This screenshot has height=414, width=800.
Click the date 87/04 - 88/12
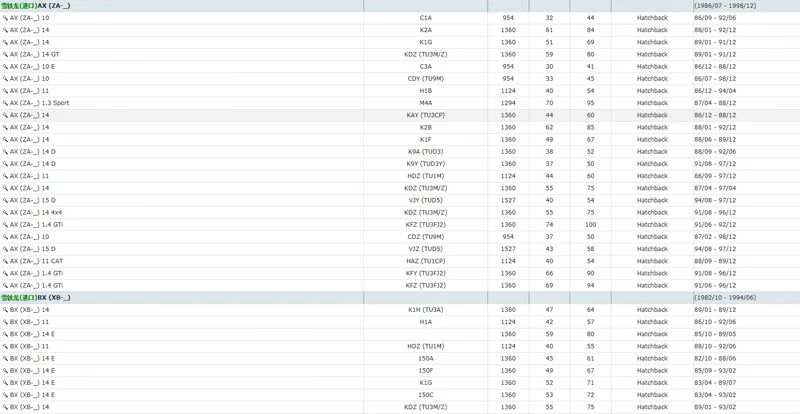[x=715, y=103]
